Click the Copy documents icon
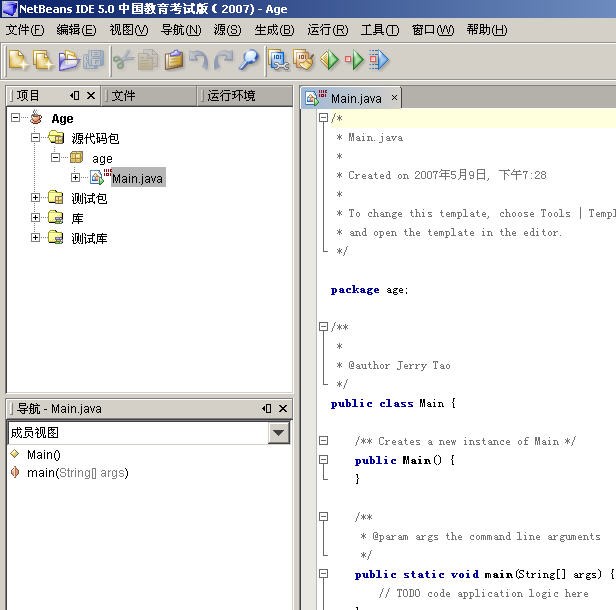 [x=148, y=60]
